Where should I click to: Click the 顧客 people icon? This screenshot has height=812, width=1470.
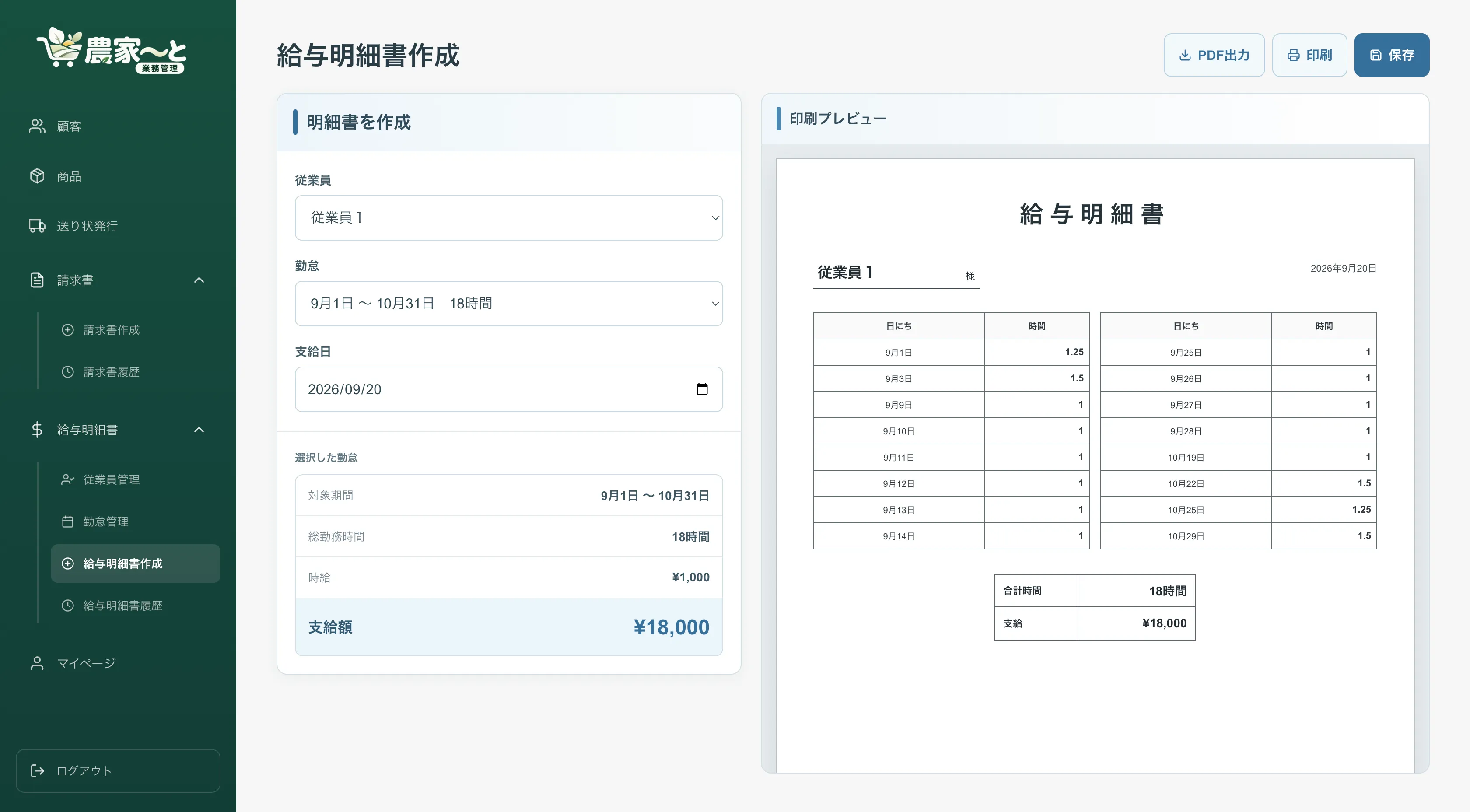coord(37,126)
